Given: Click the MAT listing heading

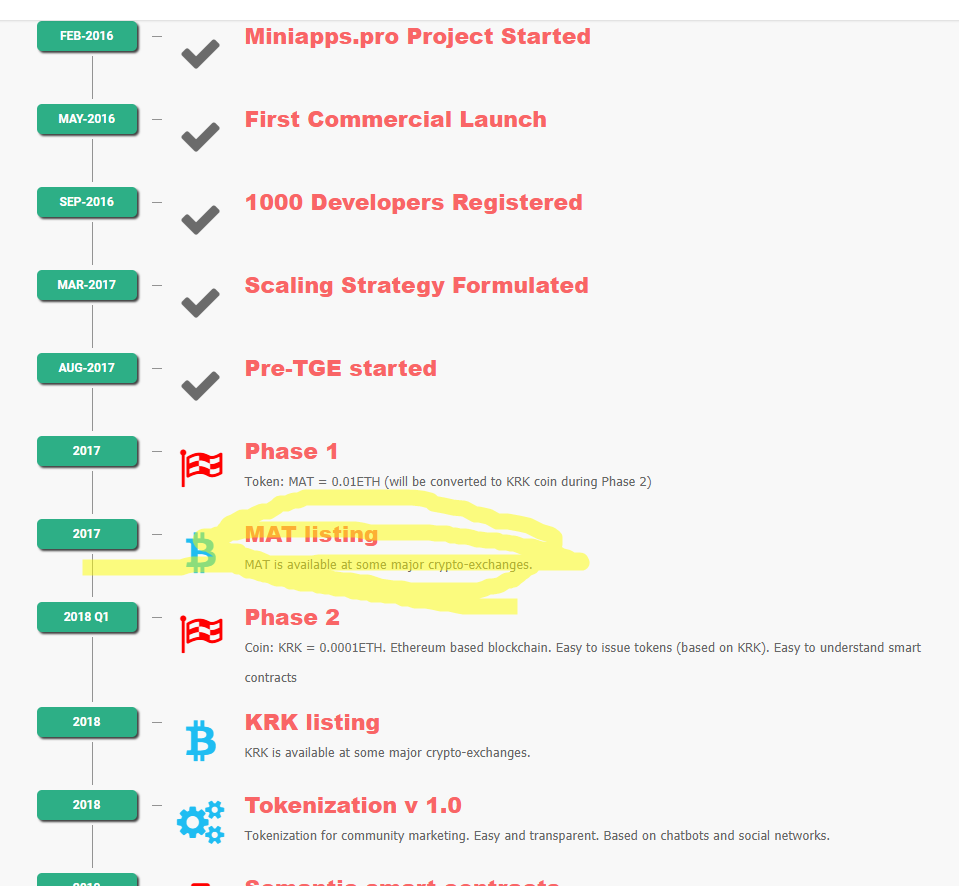Looking at the screenshot, I should click(x=311, y=534).
